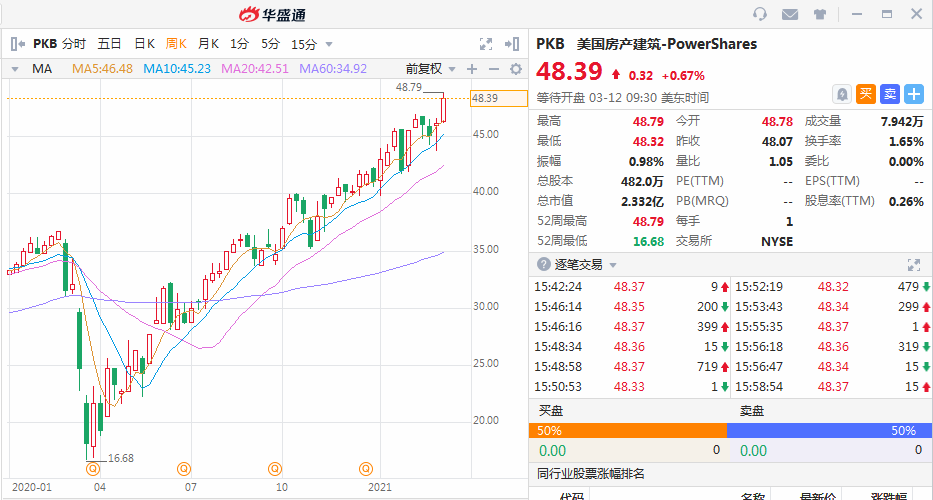Screen dimensions: 933x500
Task: Click the 卖盘 ask label
Action: click(752, 411)
